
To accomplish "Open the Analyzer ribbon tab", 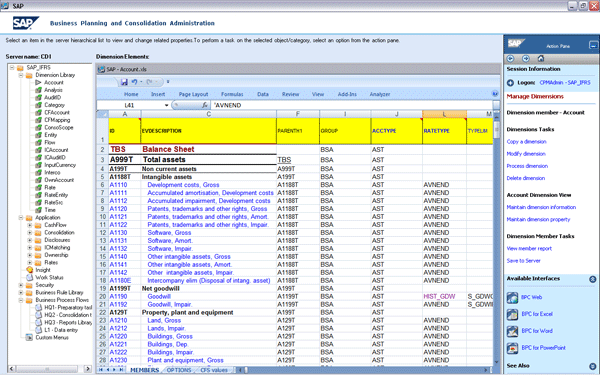I will (x=380, y=94).
